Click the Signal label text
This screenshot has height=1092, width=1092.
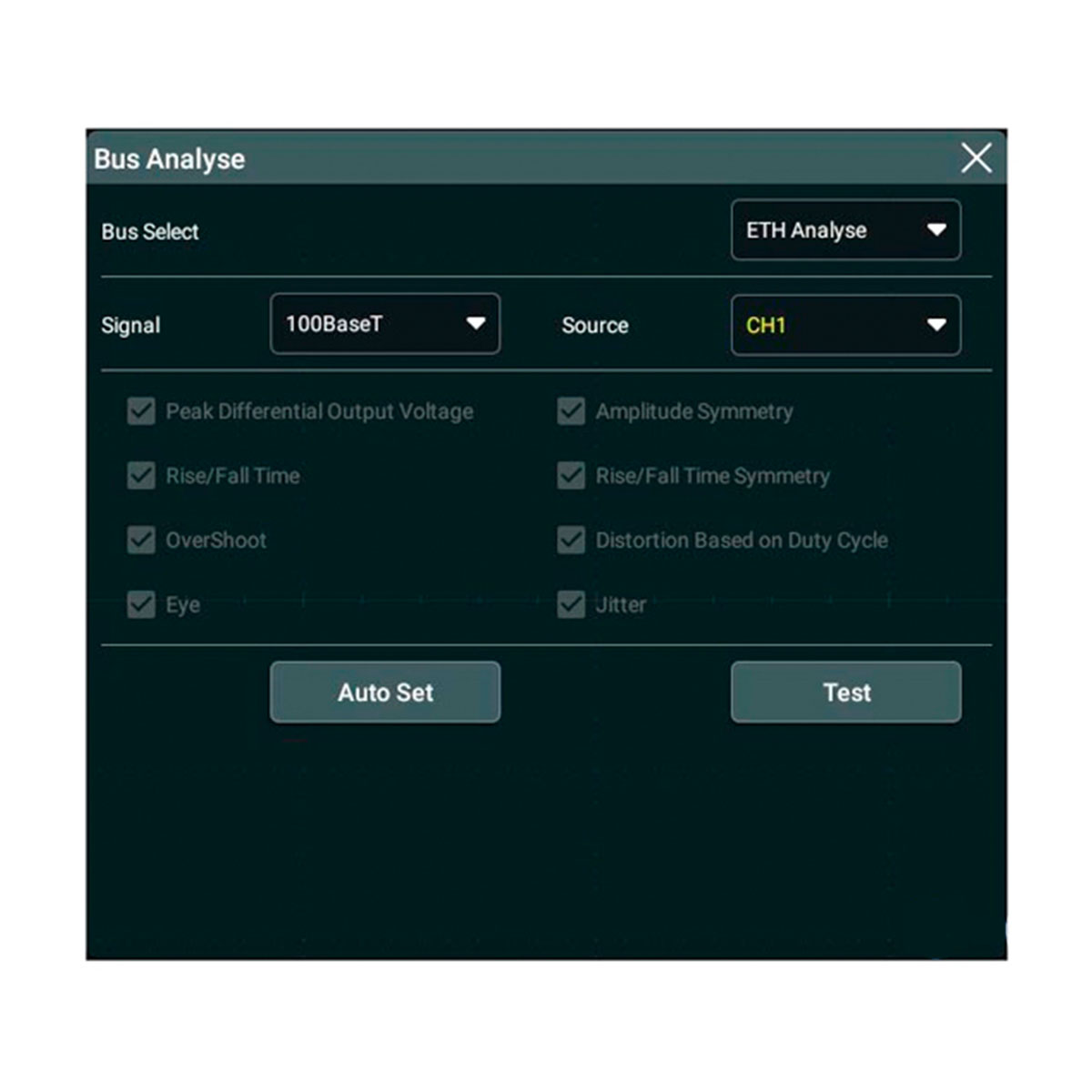point(130,326)
